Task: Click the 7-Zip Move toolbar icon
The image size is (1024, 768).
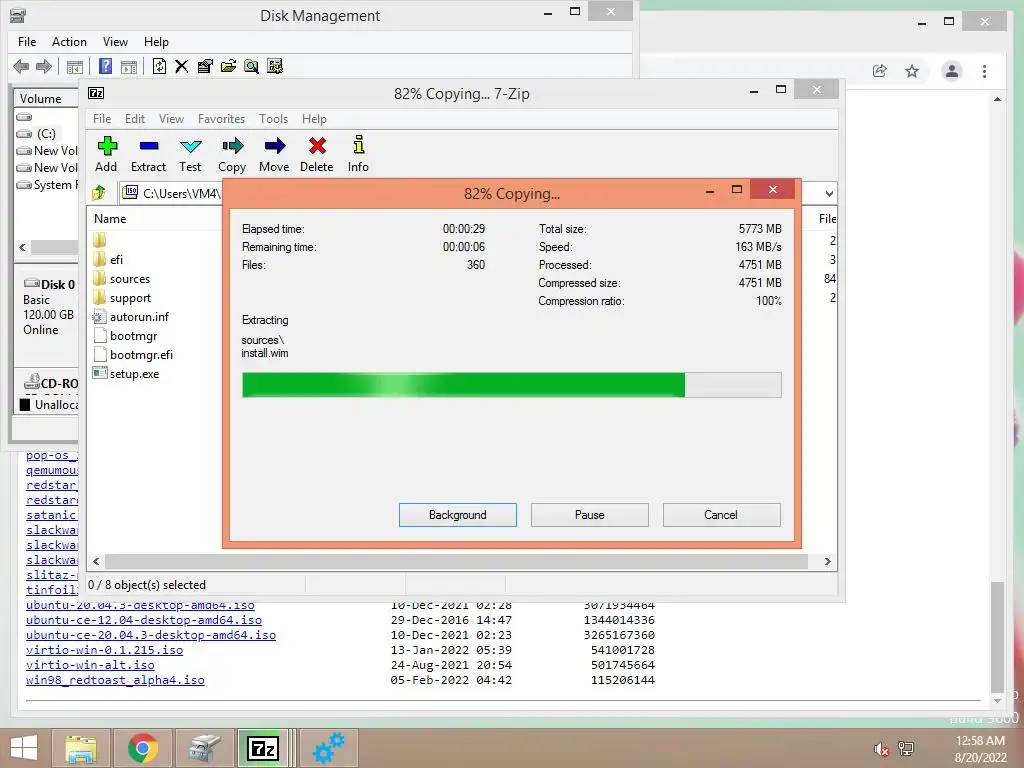Action: pos(274,146)
